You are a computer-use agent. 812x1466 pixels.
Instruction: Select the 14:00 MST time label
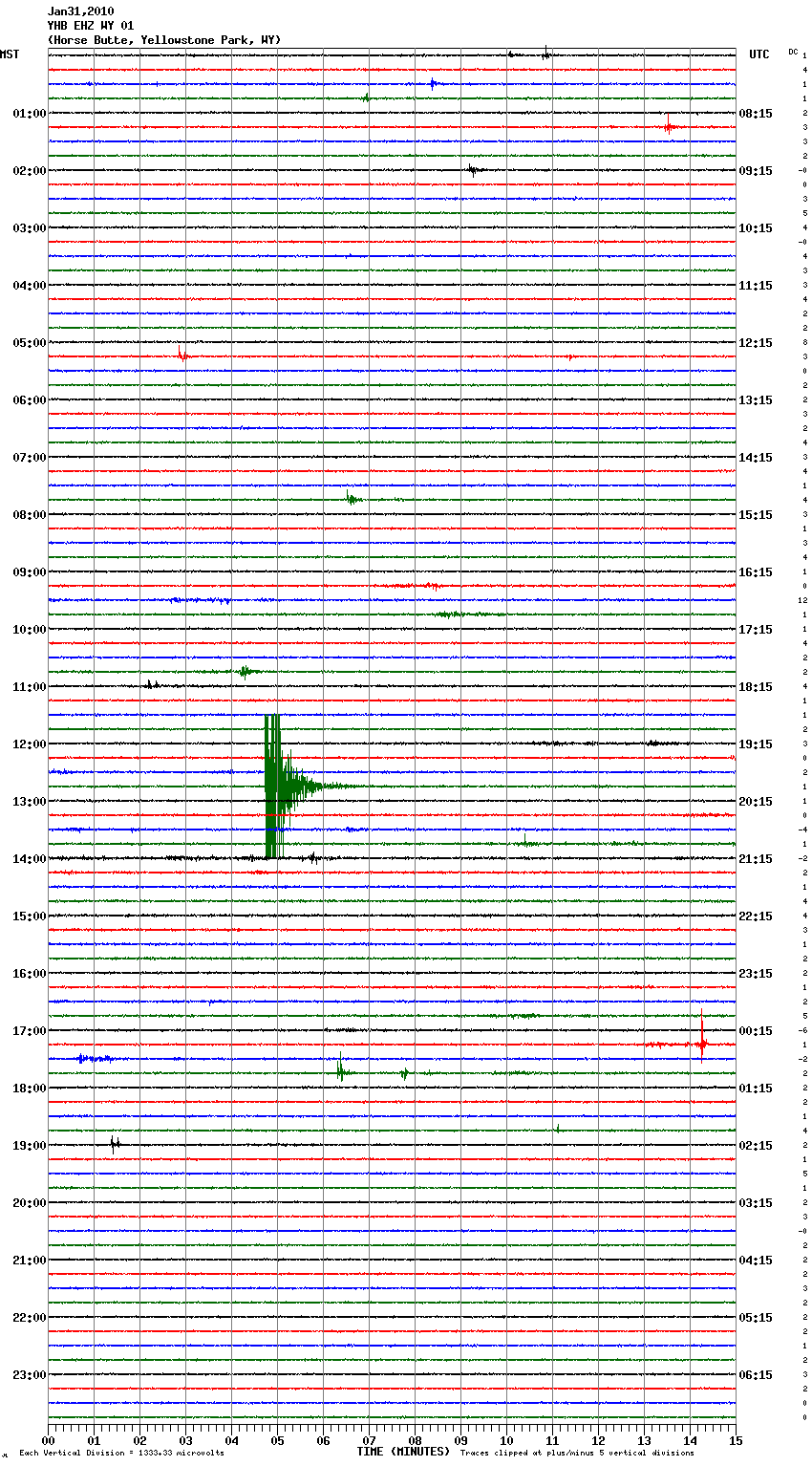point(30,859)
